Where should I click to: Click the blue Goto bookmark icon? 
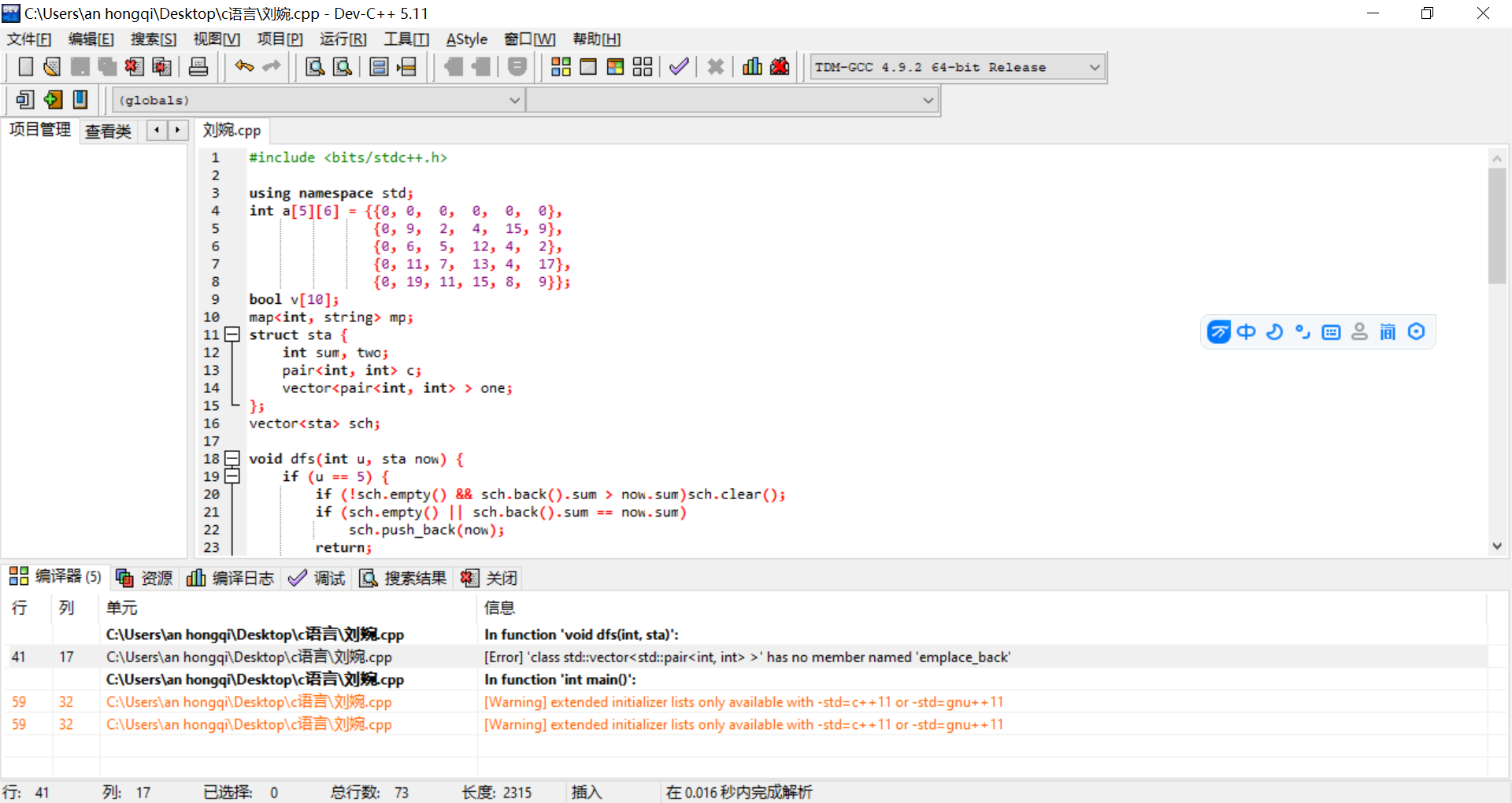pyautogui.click(x=80, y=100)
